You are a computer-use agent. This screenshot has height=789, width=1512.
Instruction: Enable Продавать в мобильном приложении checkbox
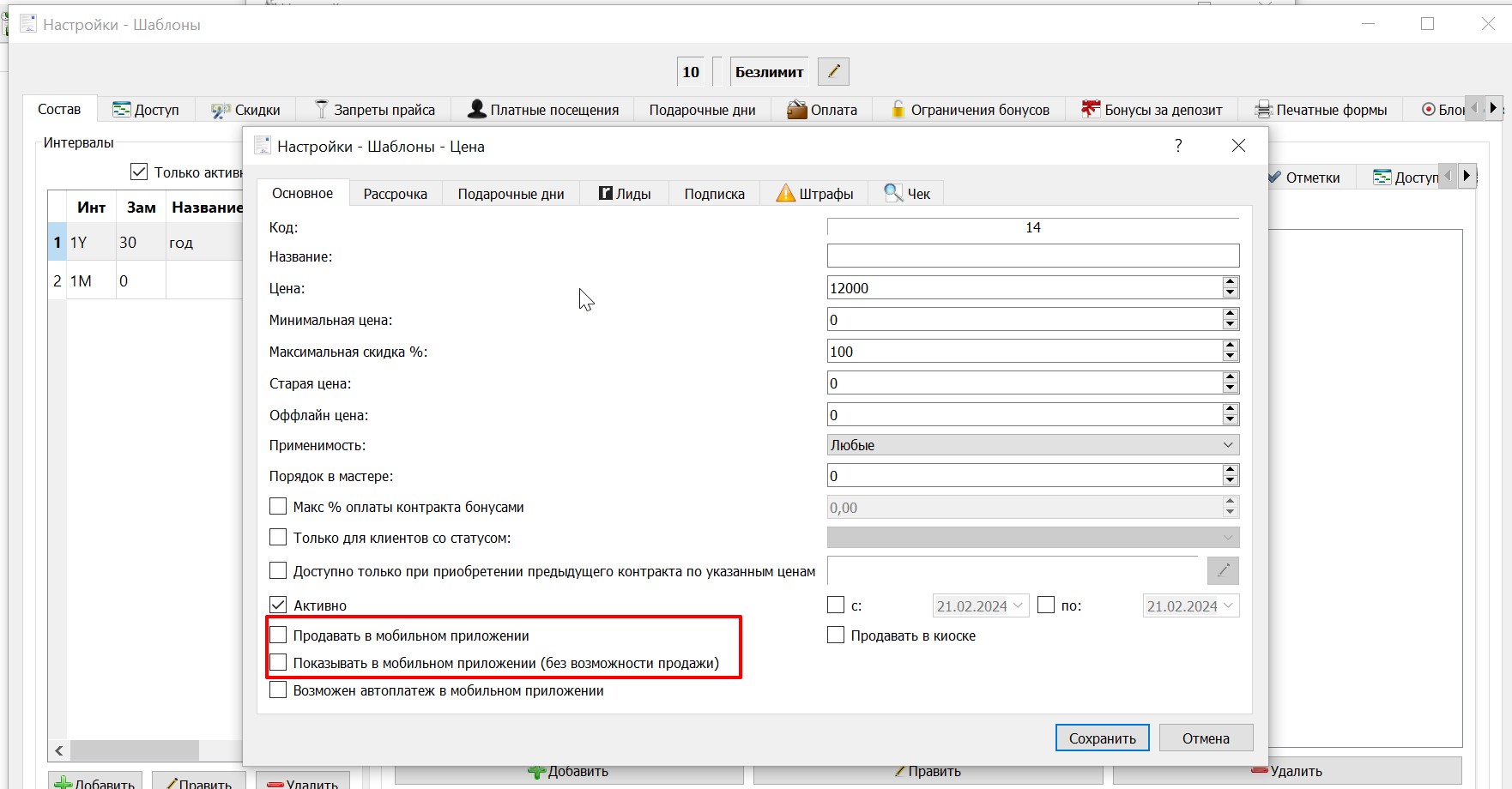278,635
